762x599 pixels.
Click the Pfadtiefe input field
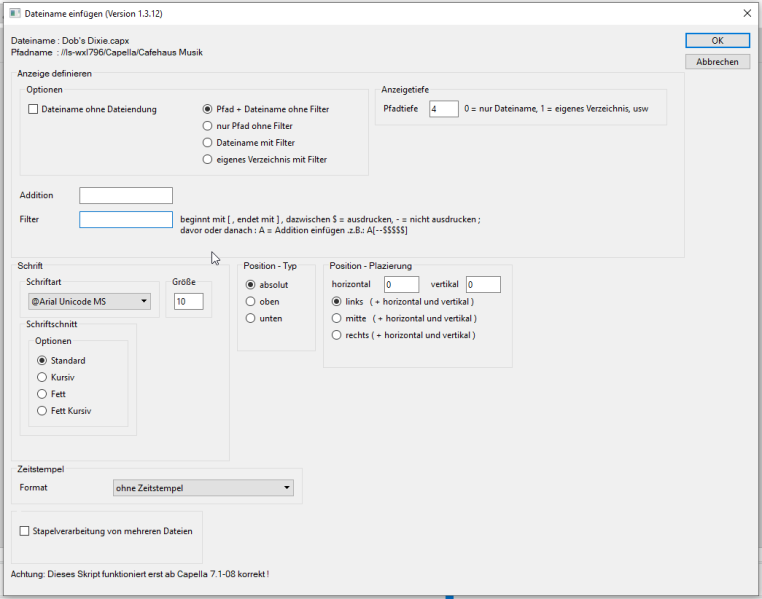443,109
